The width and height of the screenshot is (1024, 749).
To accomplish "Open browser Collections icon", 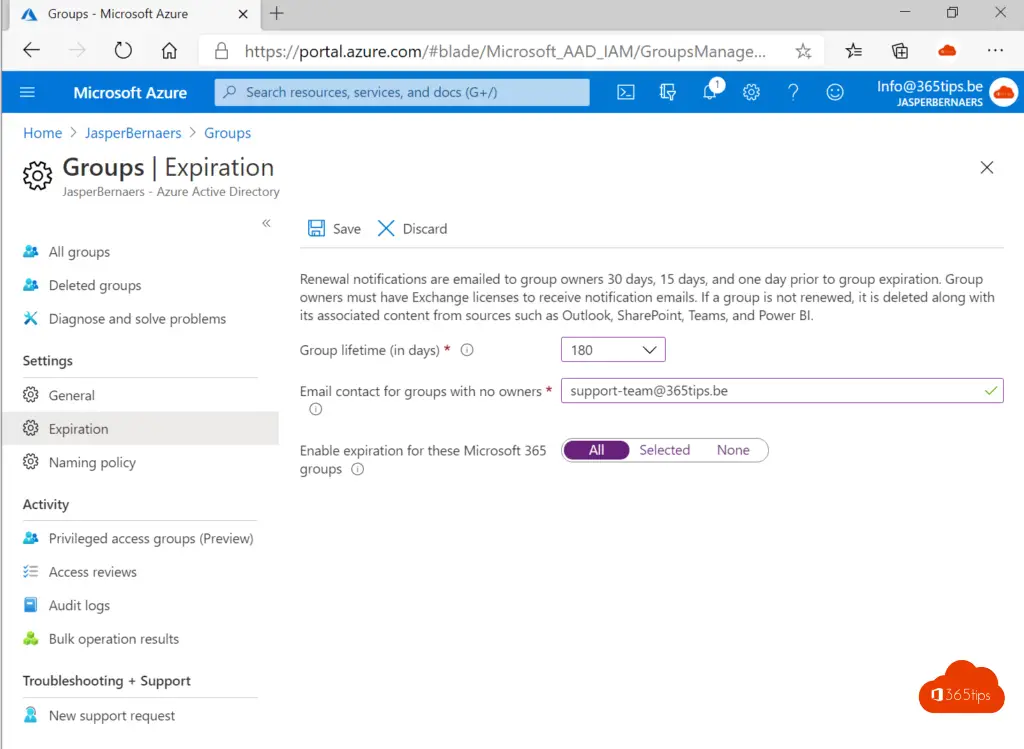I will 900,51.
